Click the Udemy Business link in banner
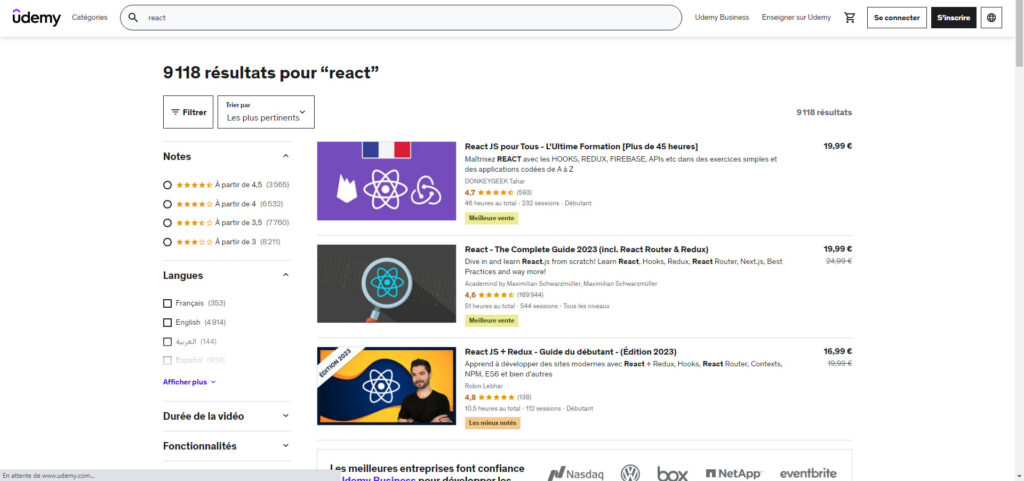The image size is (1024, 481). [x=378, y=478]
